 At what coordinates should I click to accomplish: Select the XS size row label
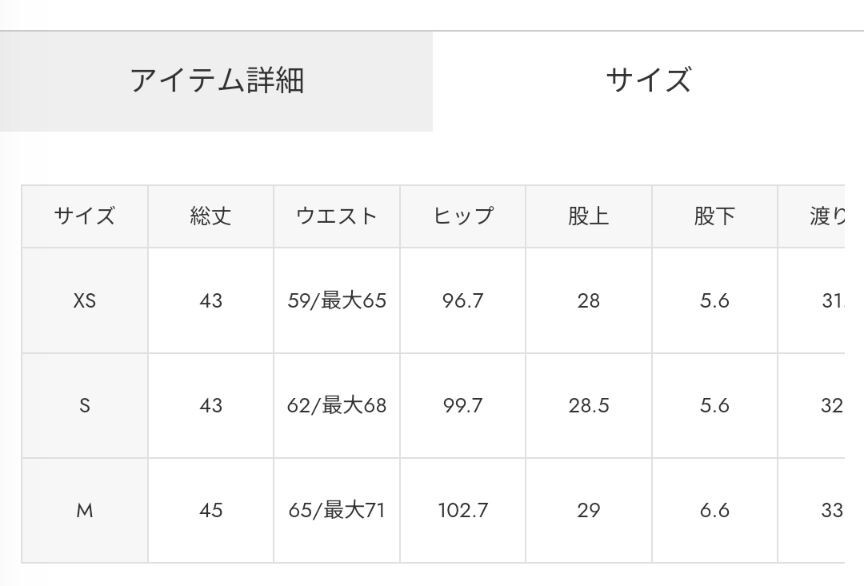[x=84, y=300]
